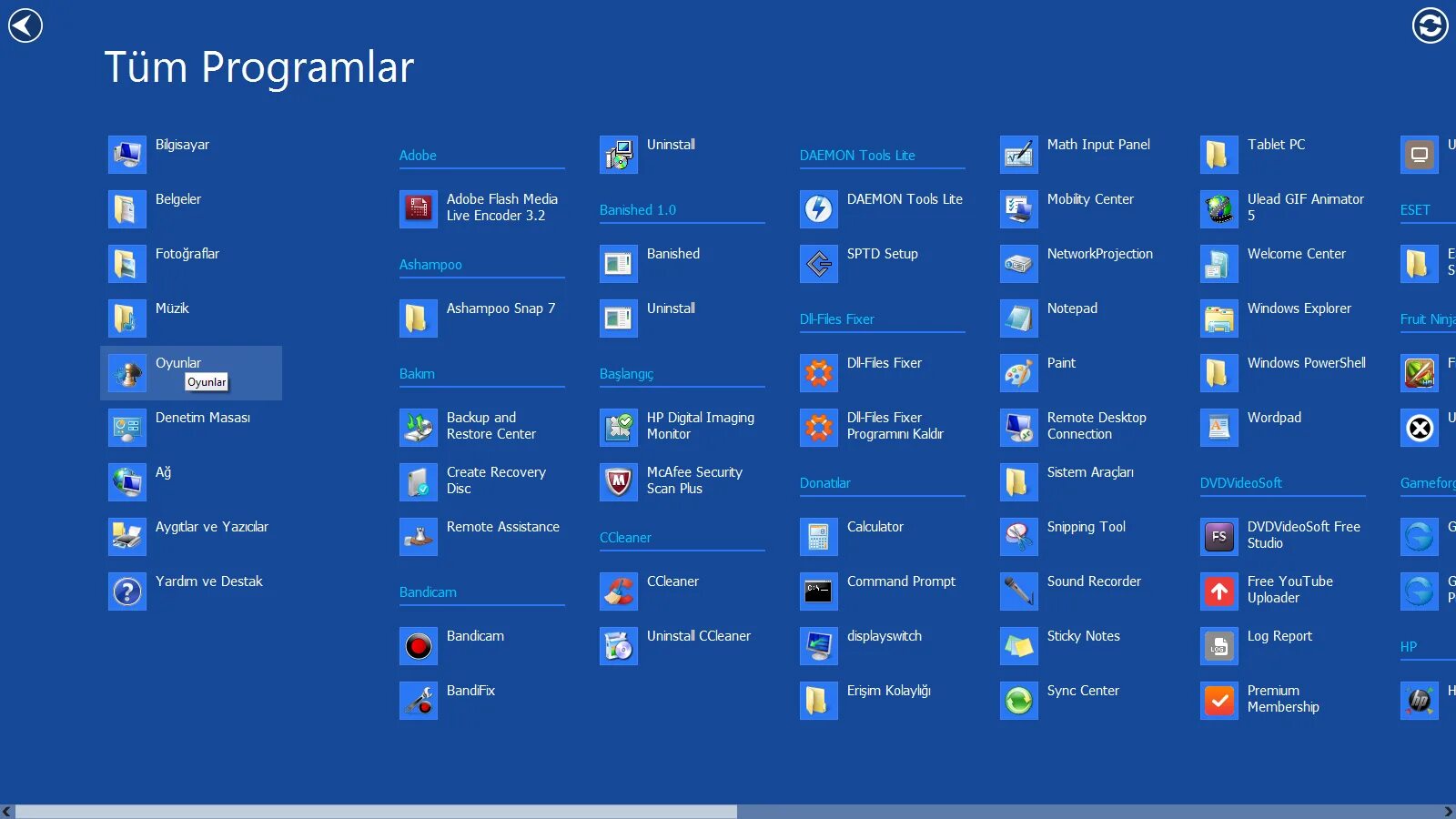Open the Aygıtlar ve Yazıcılar icon
The width and height of the screenshot is (1456, 819).
coord(127,537)
